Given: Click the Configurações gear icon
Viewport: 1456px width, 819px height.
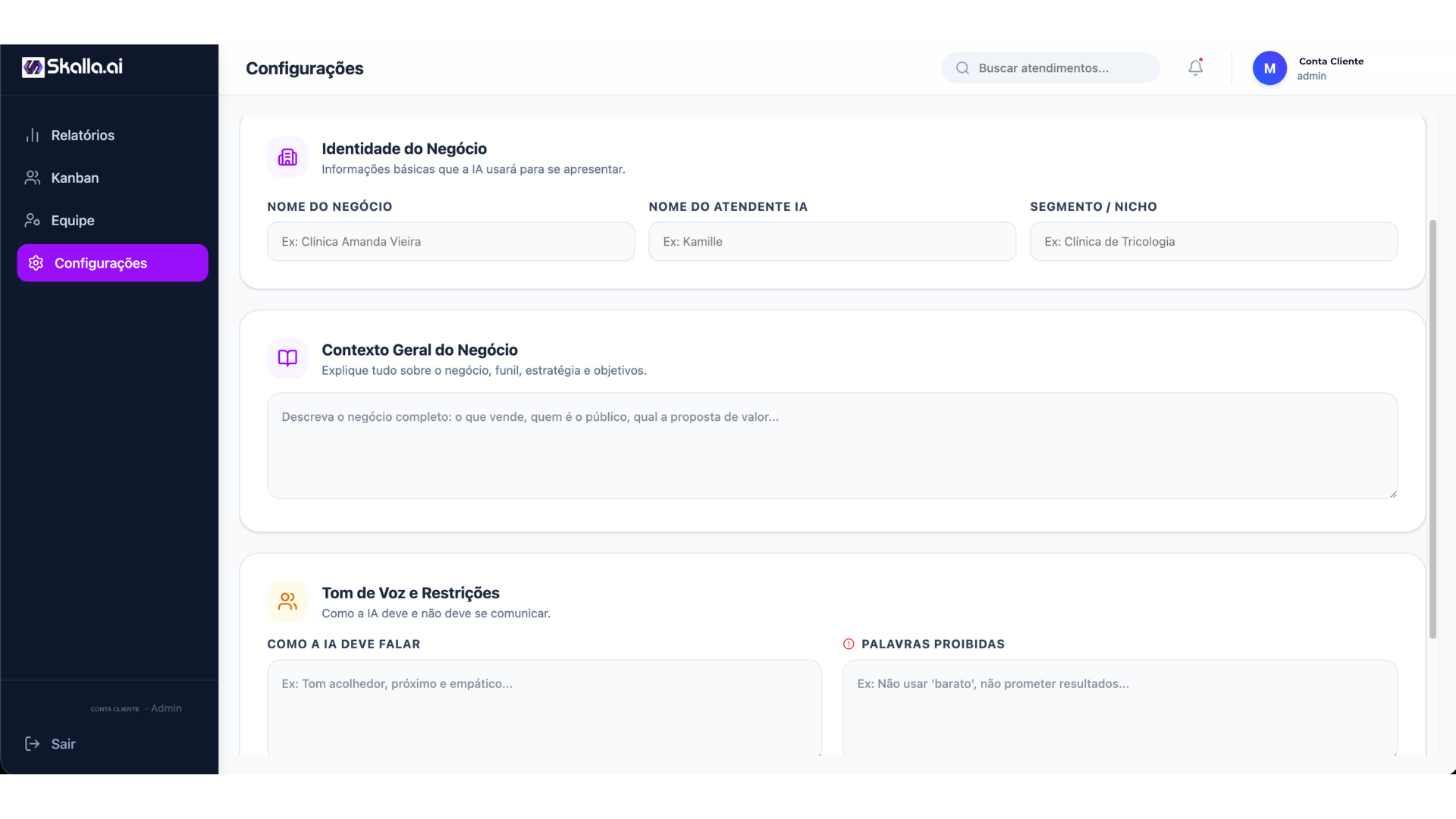Looking at the screenshot, I should pos(36,262).
